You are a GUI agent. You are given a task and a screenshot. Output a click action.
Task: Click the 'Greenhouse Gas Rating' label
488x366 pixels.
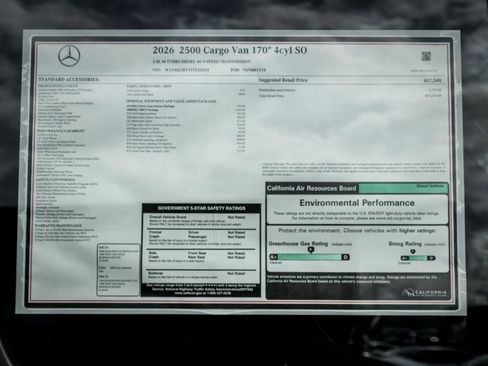[298, 244]
